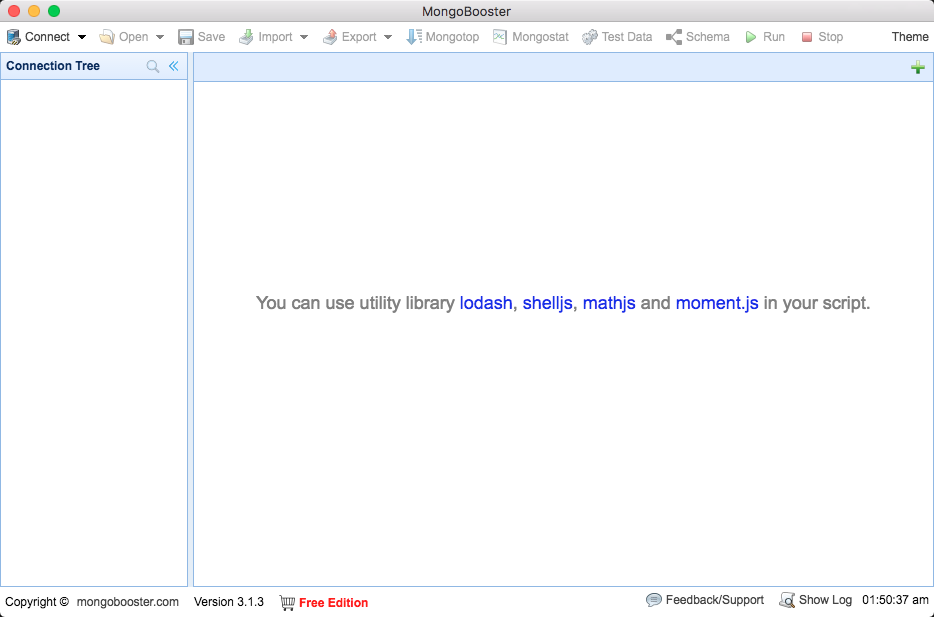The width and height of the screenshot is (934, 617).
Task: Click the yellow minimize window button
Action: [34, 11]
